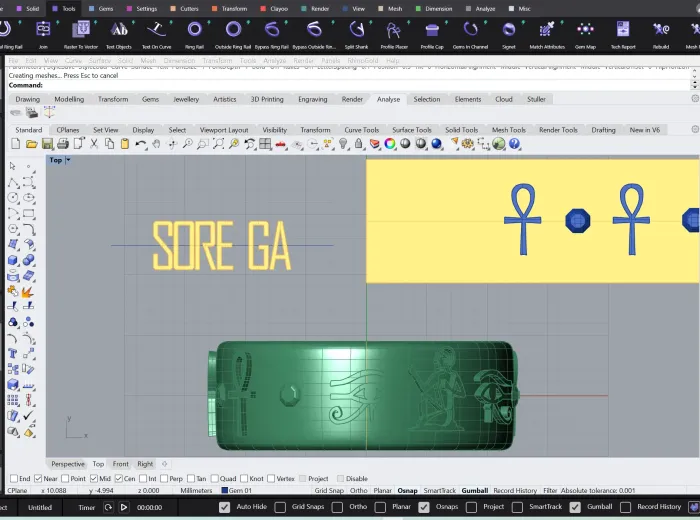Viewport: 700px width, 520px height.
Task: Create a new file in Standard toolbar
Action: click(x=16, y=144)
